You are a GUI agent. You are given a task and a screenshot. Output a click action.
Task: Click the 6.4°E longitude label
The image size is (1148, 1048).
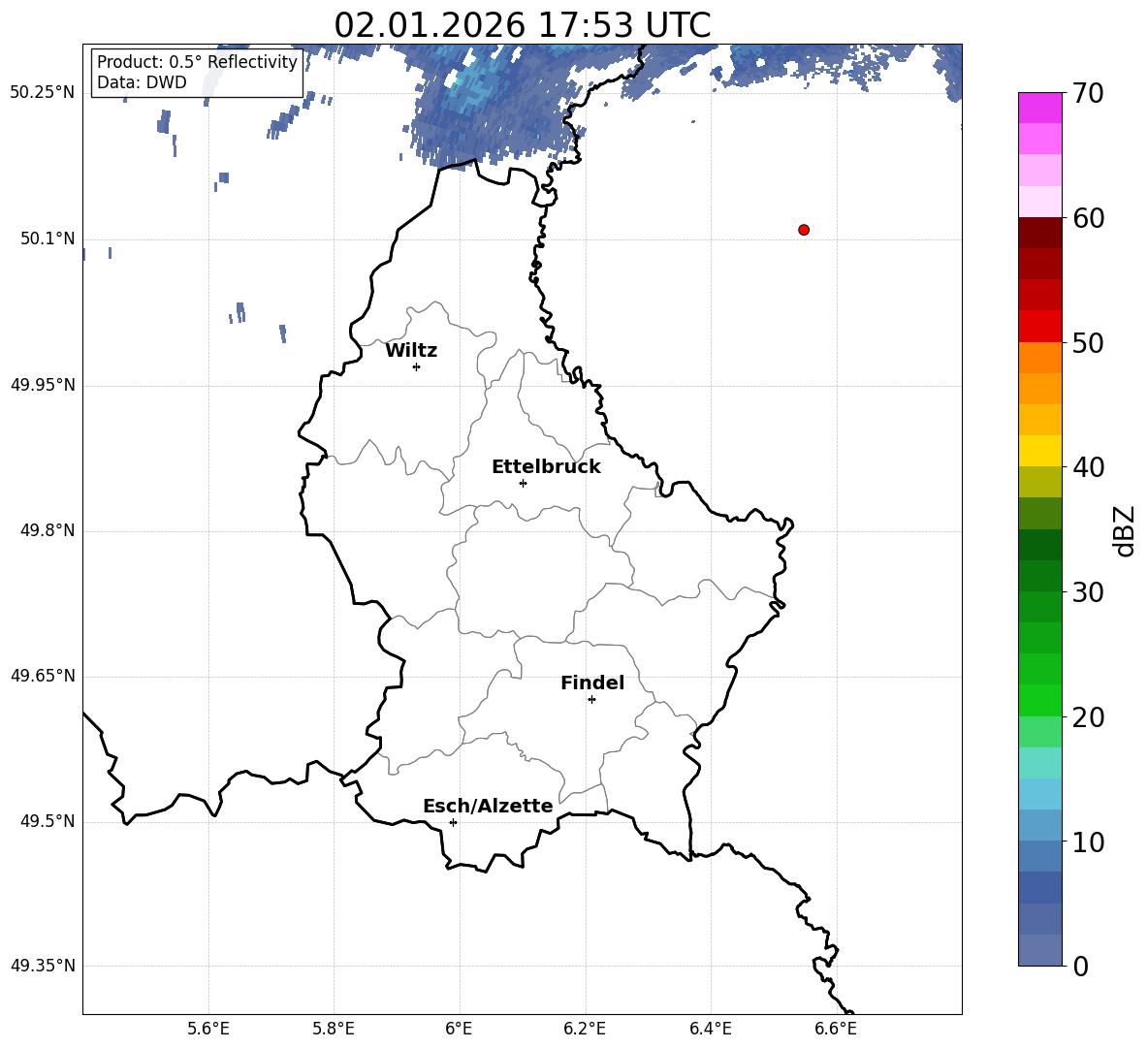711,1029
